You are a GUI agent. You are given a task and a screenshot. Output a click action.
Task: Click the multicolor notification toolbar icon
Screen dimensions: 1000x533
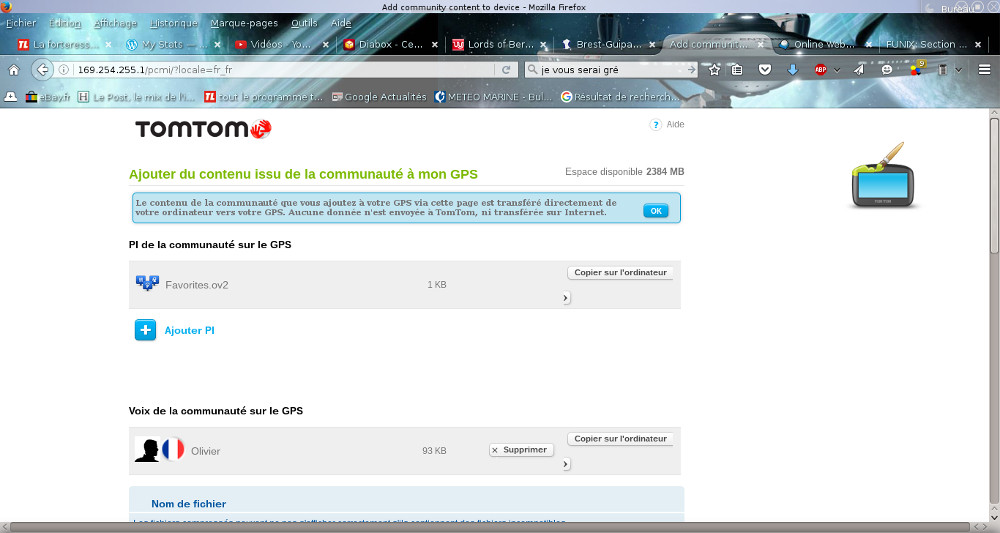(x=917, y=68)
